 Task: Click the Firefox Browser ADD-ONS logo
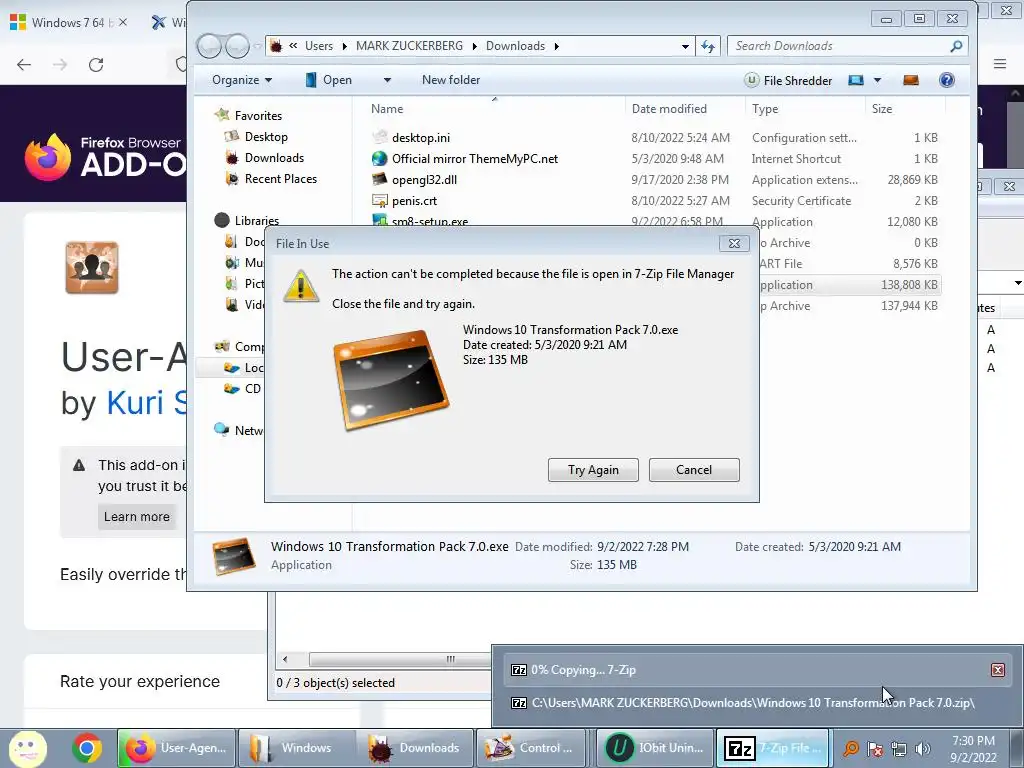[x=104, y=157]
